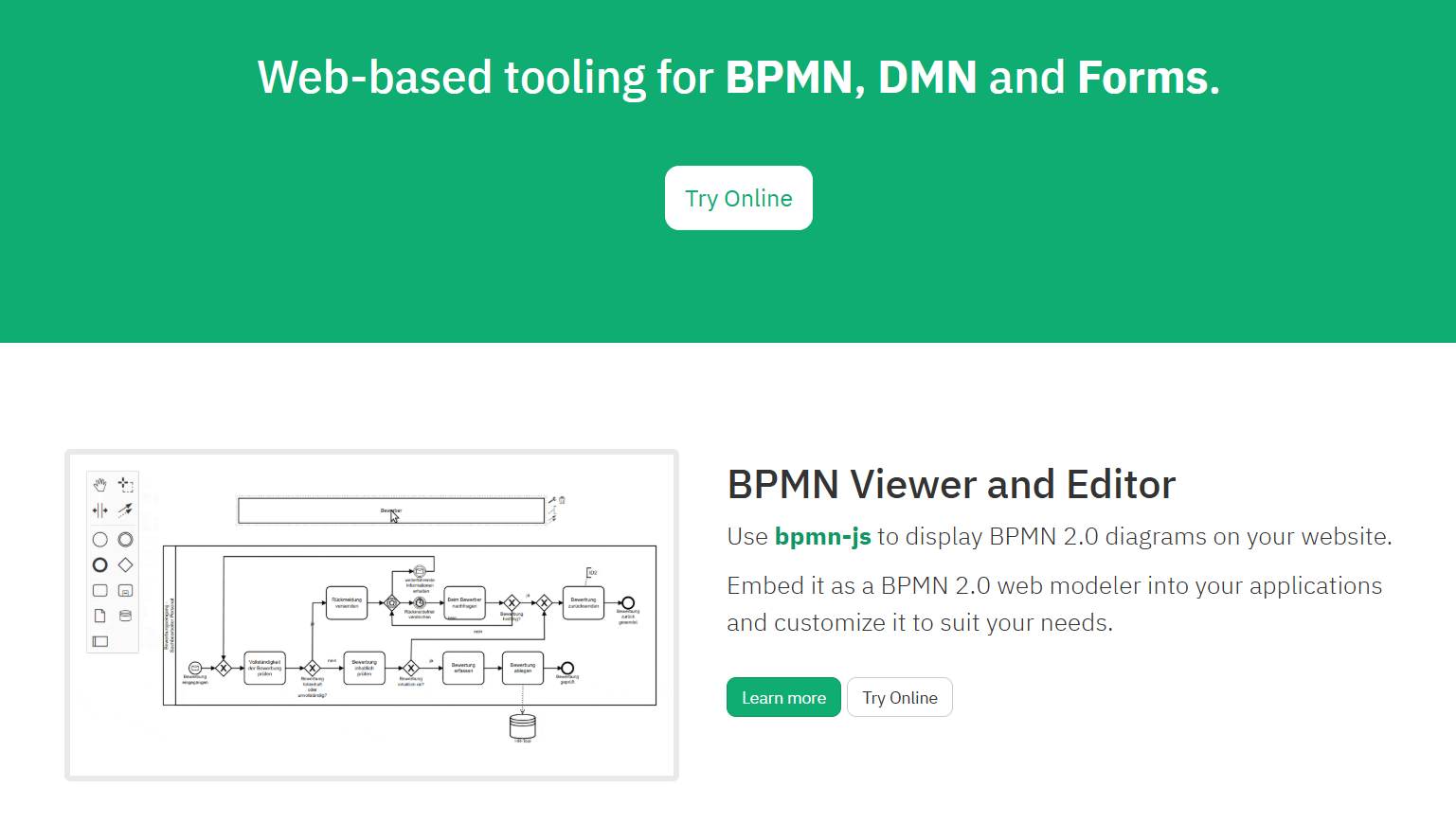Pick the intermediate event double circle
The height and width of the screenshot is (823, 1456).
[125, 540]
